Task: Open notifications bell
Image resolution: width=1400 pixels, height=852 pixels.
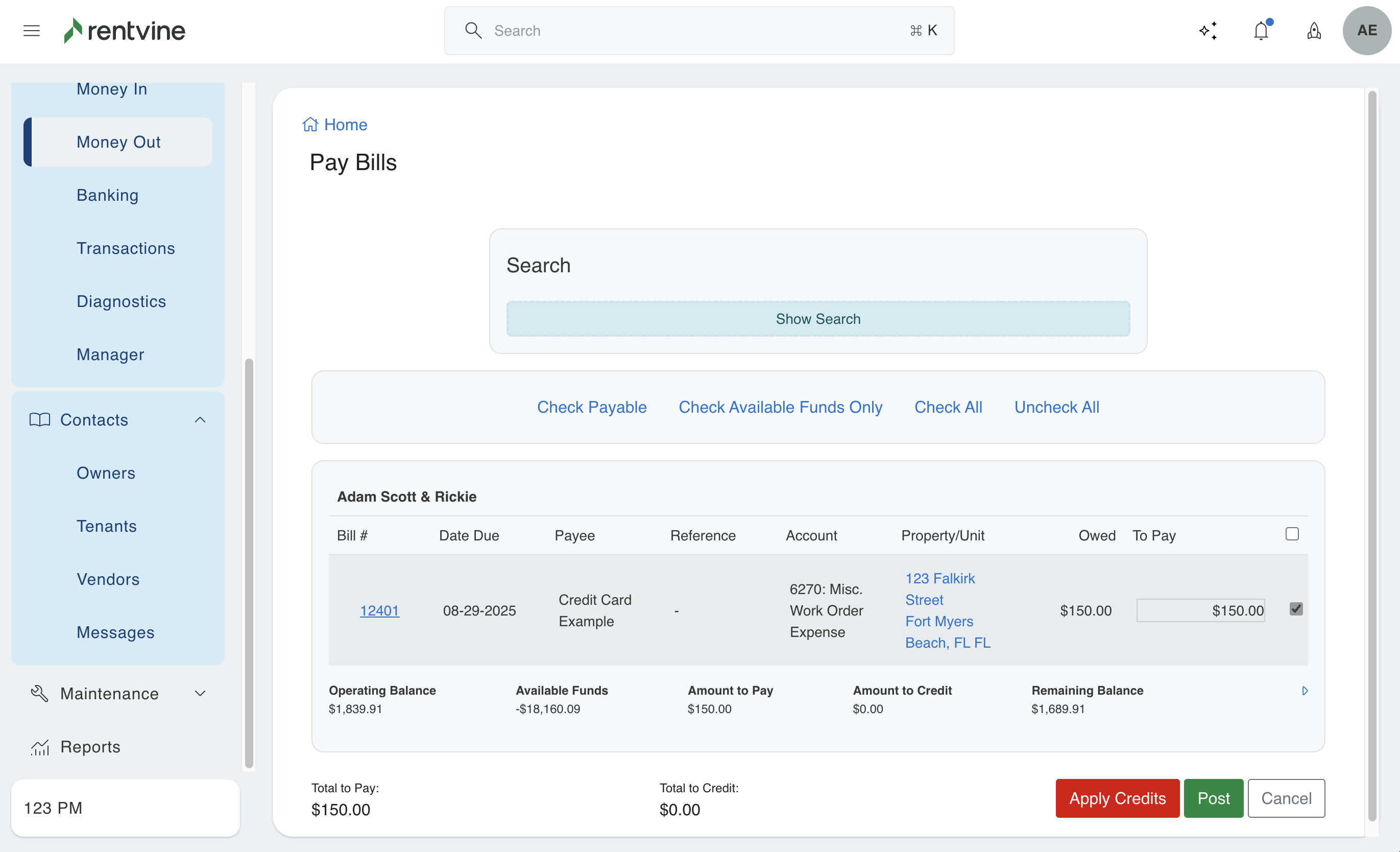Action: pos(1261,31)
